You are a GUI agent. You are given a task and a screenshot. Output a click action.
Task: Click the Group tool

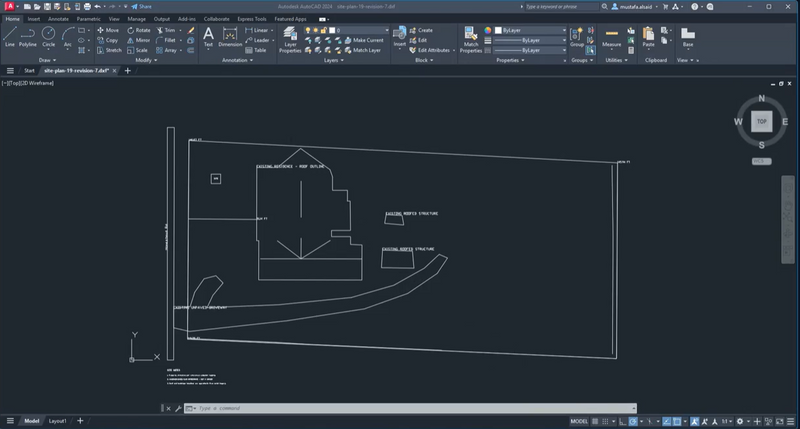point(577,37)
